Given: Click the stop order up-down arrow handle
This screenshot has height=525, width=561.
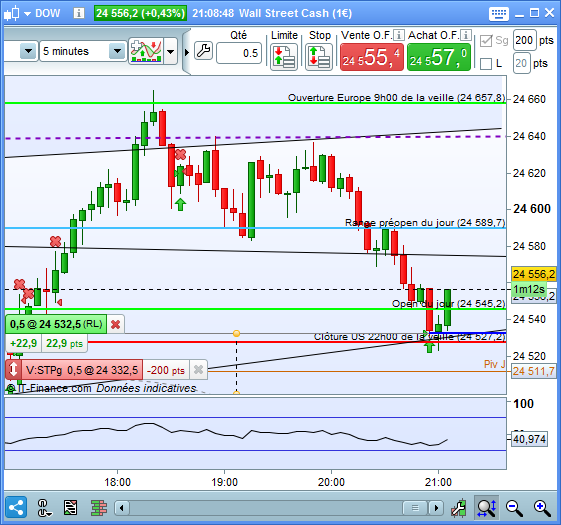Looking at the screenshot, I should pyautogui.click(x=13, y=369).
